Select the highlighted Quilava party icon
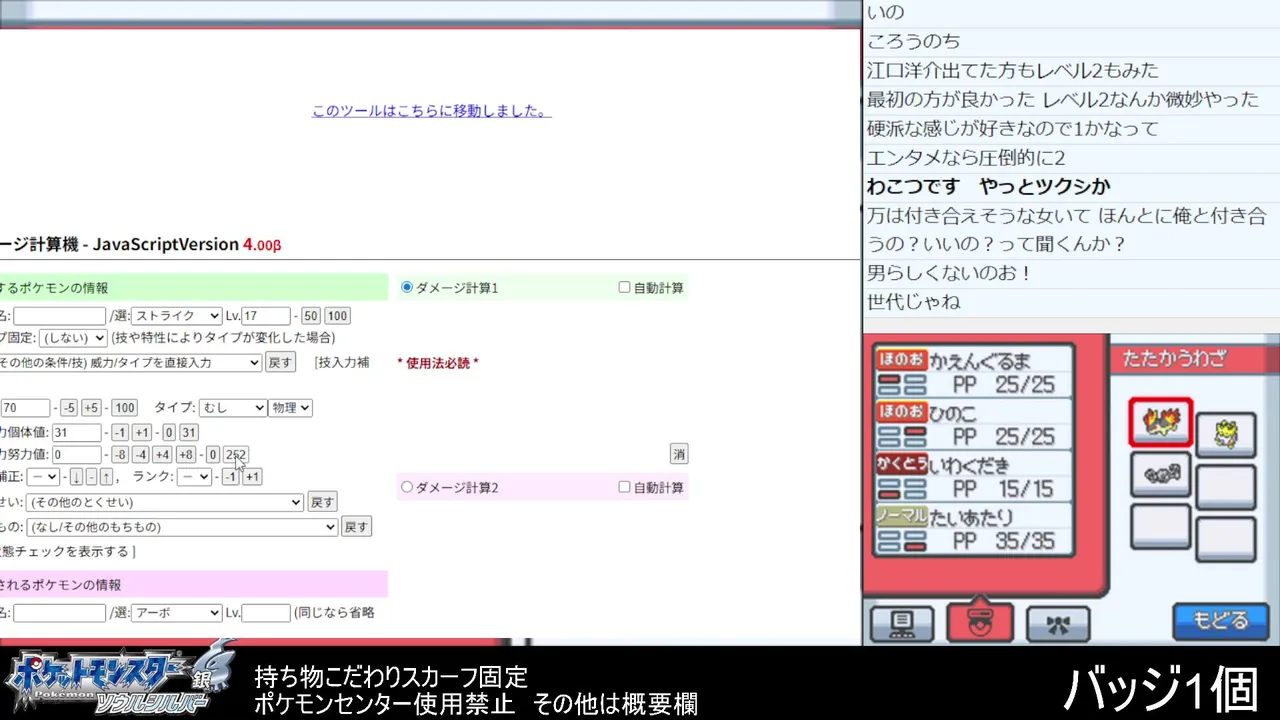Screen dimensions: 1280x720 [x=1160, y=422]
